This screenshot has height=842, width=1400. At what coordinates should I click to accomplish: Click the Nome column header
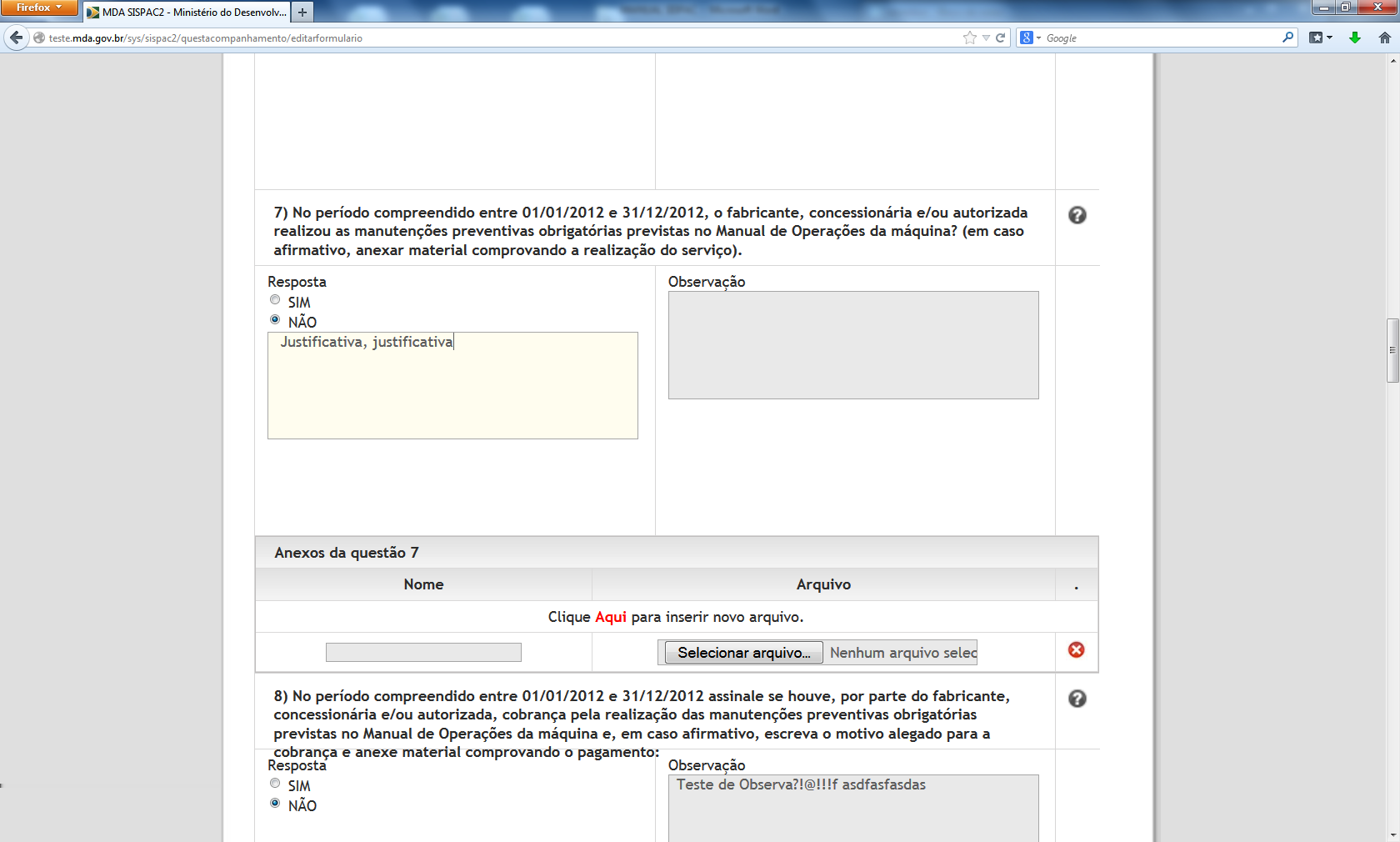click(423, 584)
